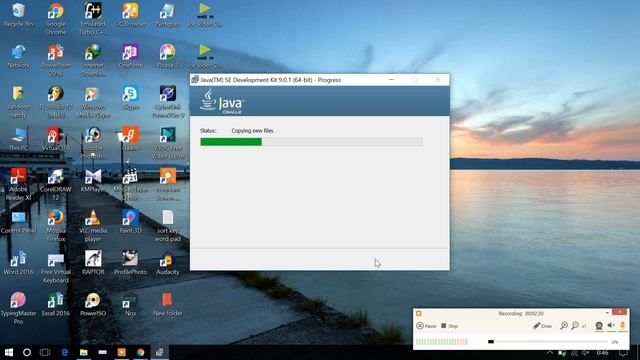
Task: Toggle the microphone in the recorder
Action: click(x=623, y=325)
